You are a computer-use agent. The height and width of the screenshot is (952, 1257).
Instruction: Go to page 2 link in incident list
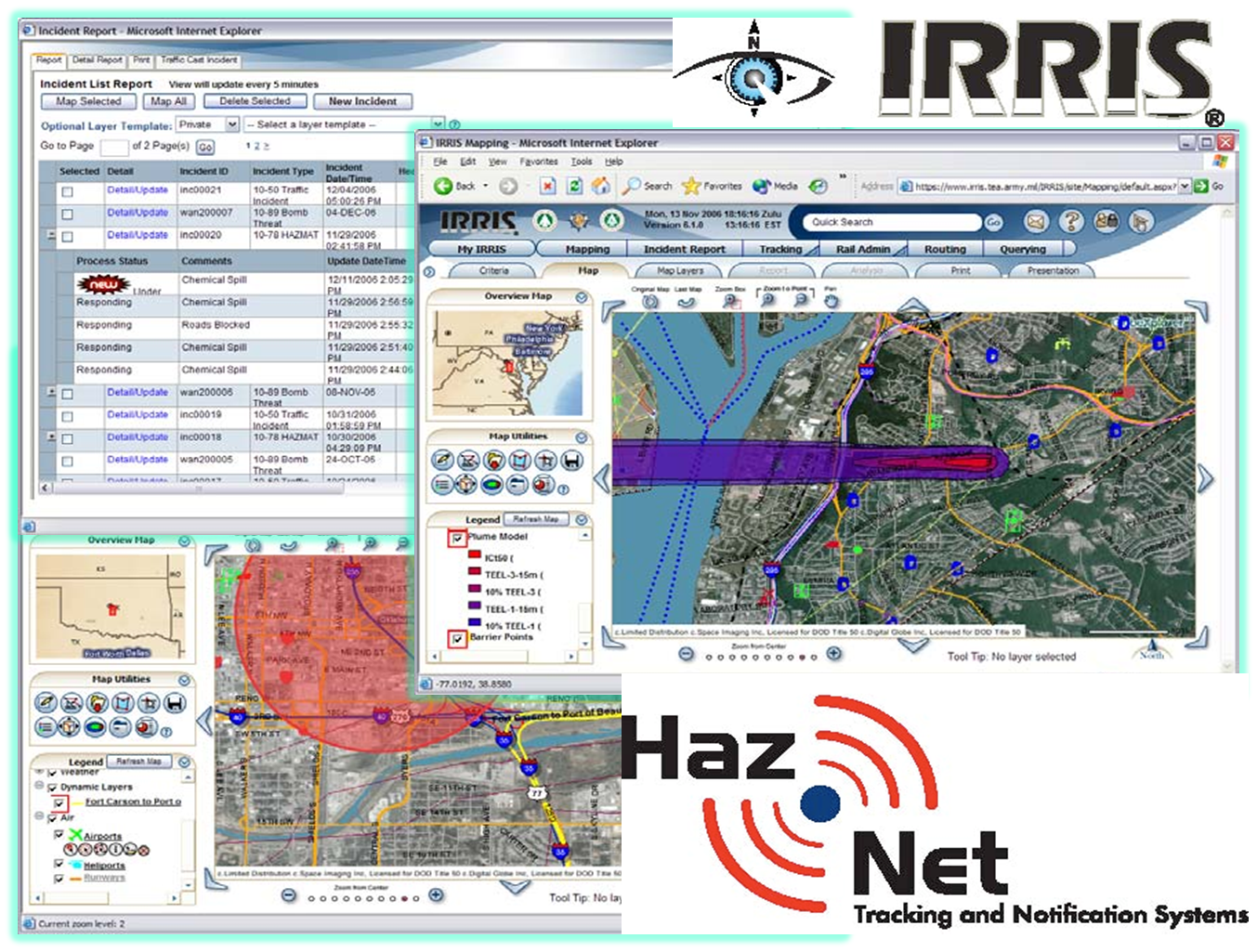tap(257, 146)
